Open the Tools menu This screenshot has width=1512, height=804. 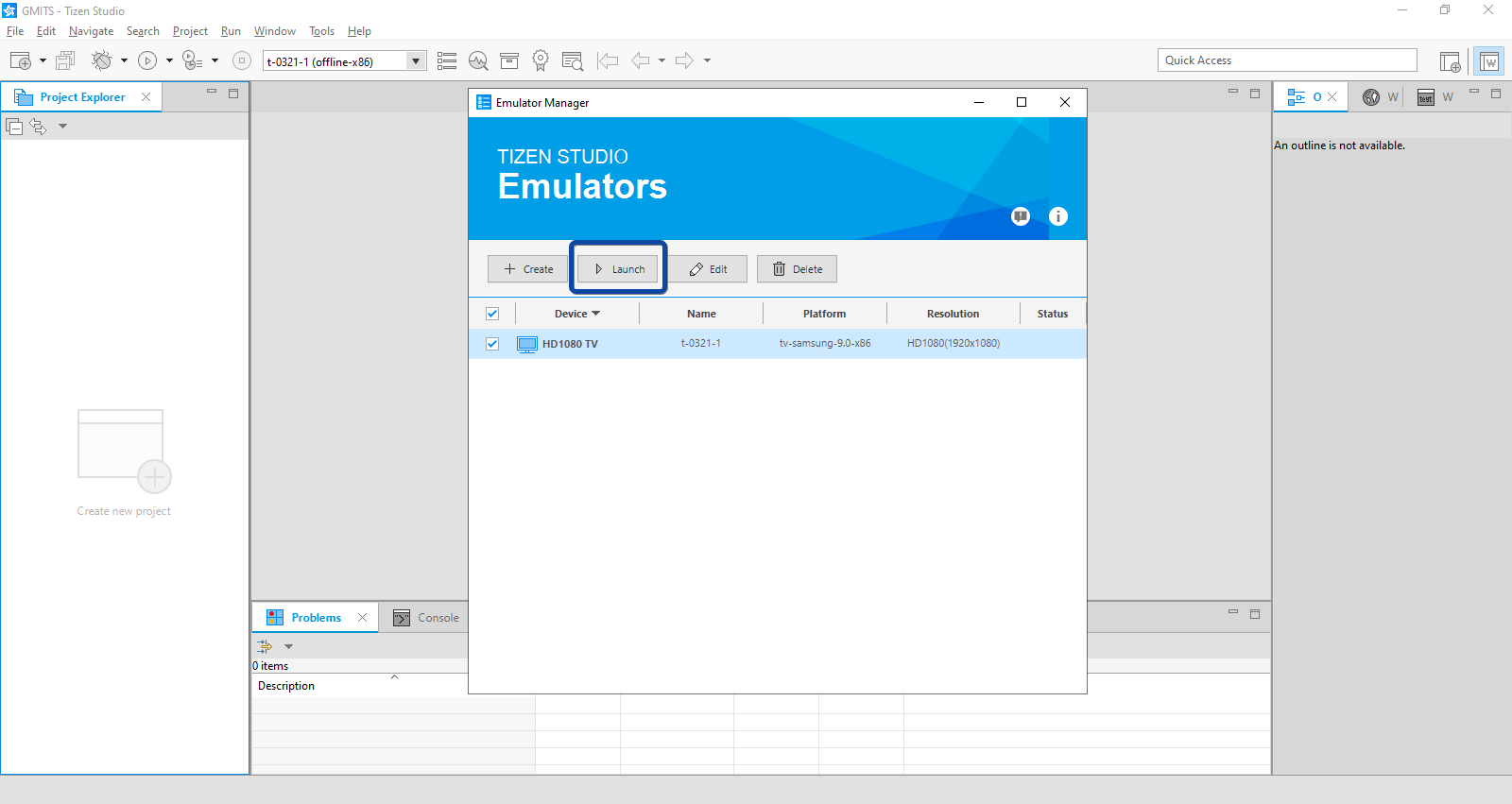pyautogui.click(x=321, y=31)
